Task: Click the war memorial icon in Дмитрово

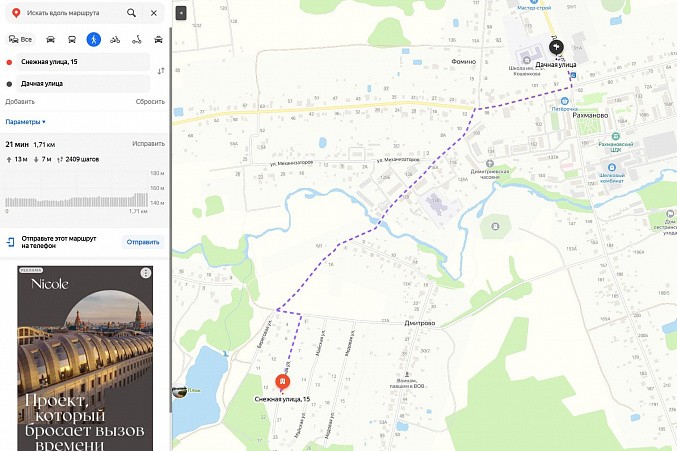Action: pyautogui.click(x=406, y=375)
